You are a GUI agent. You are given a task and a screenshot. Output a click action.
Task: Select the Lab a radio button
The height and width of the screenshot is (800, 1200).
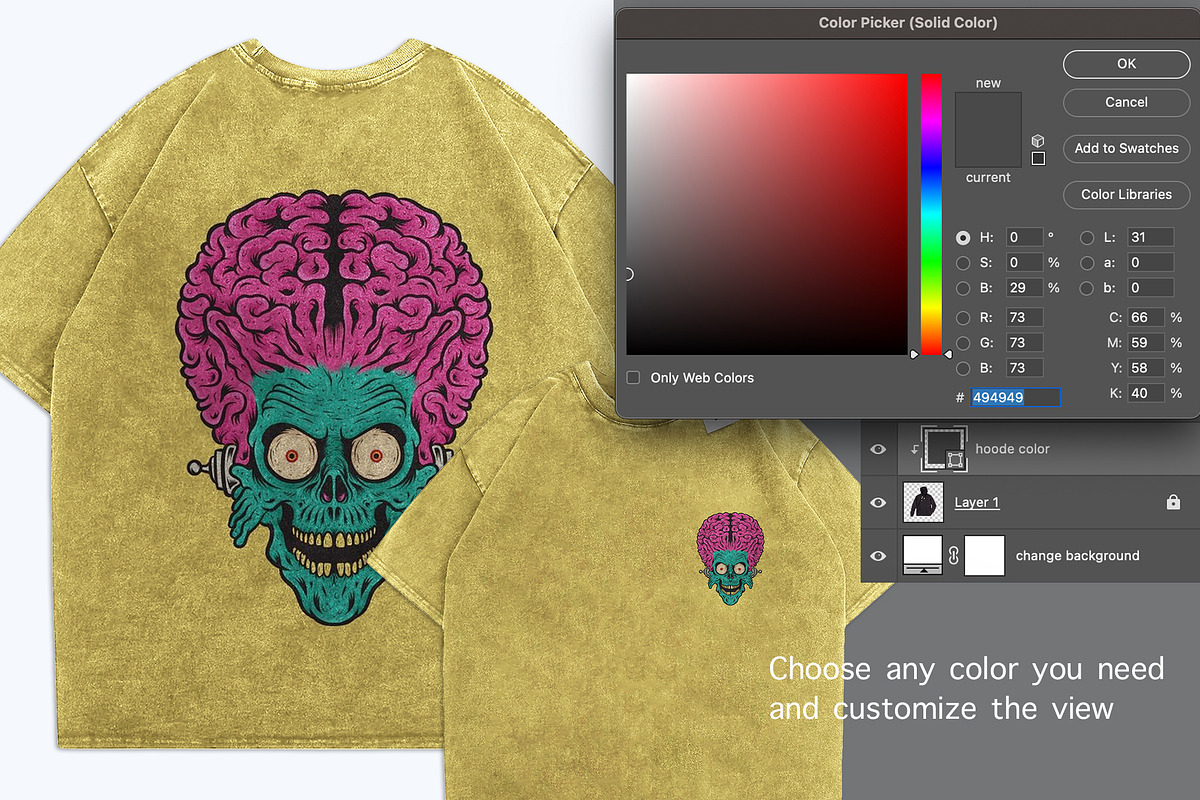pos(1087,263)
